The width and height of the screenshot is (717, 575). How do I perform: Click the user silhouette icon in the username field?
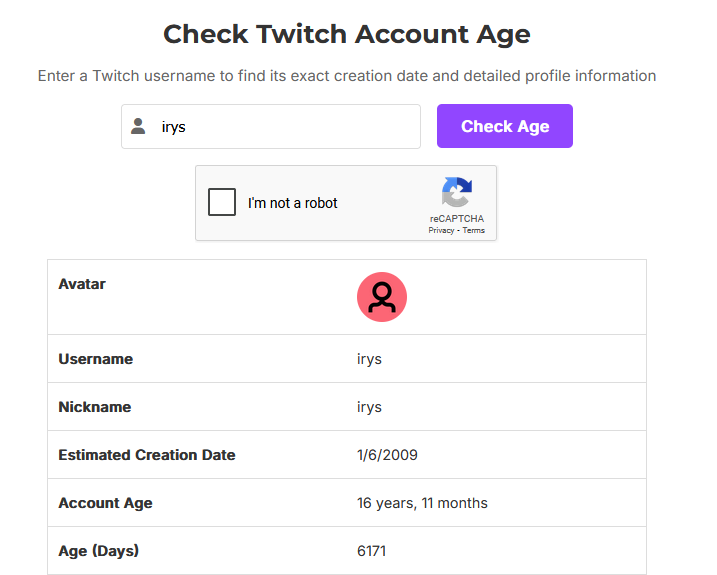click(x=139, y=127)
